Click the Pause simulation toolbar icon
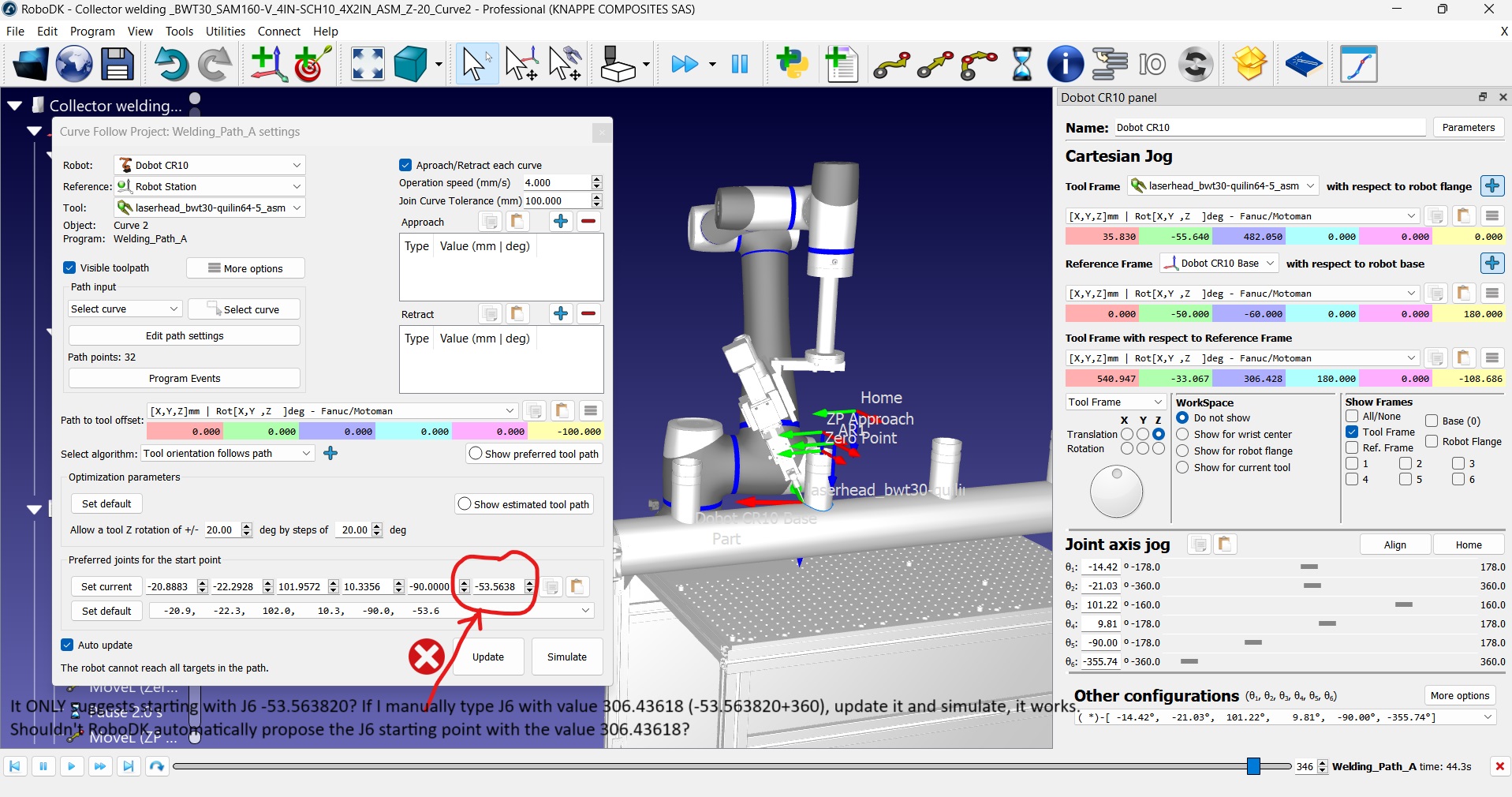The height and width of the screenshot is (797, 1512). [x=740, y=64]
